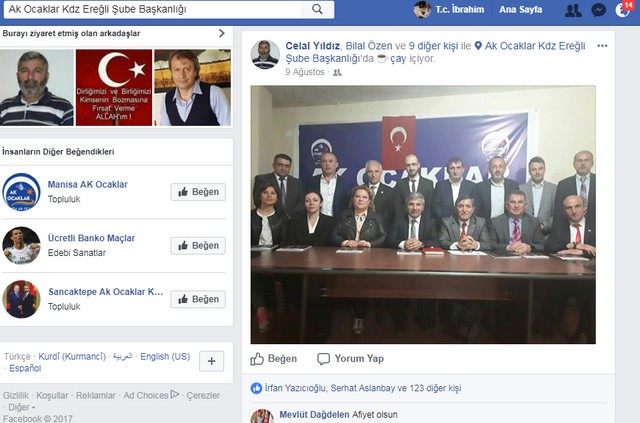Click the search magnifier icon

pos(317,10)
